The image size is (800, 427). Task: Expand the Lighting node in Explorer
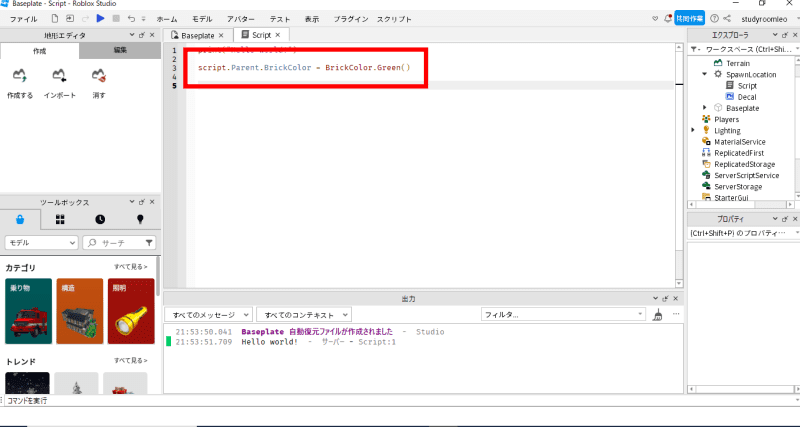click(x=693, y=130)
